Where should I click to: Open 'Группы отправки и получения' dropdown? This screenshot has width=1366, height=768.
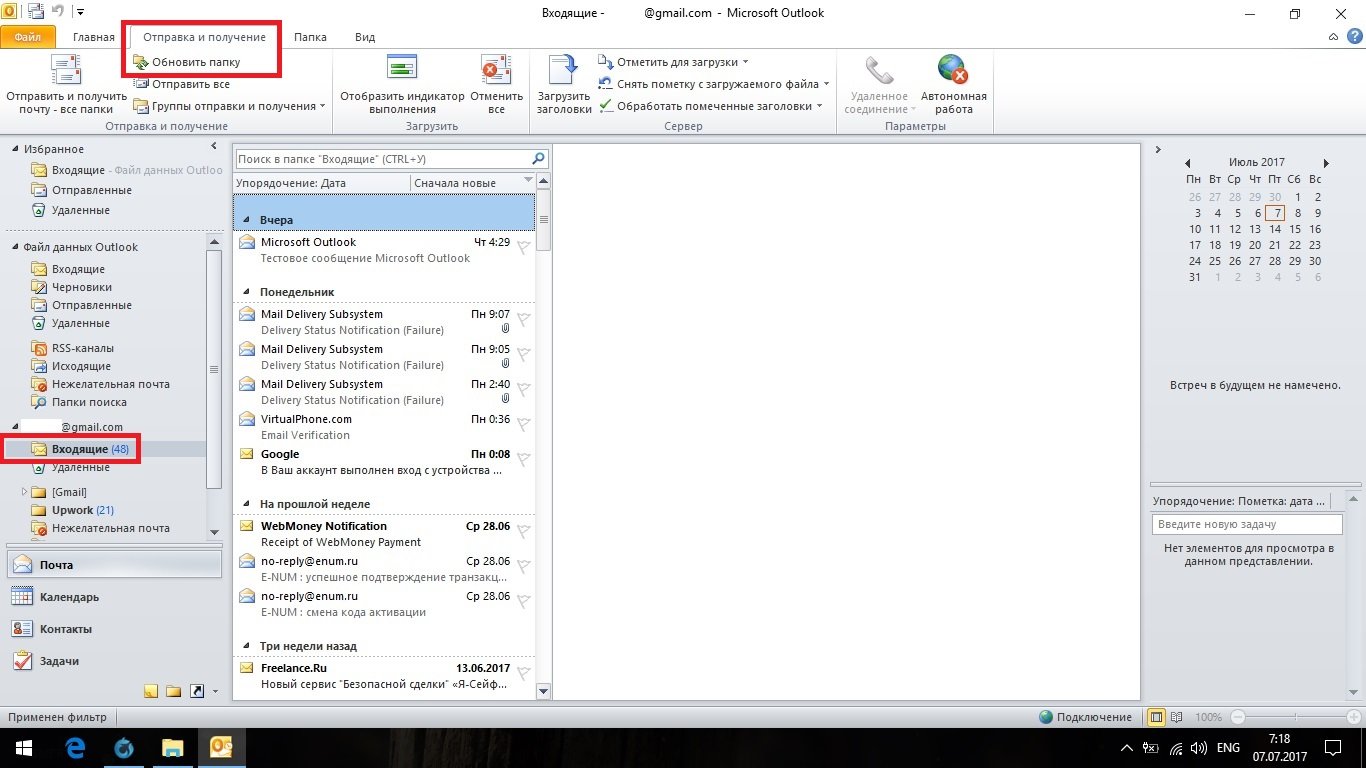coord(230,106)
